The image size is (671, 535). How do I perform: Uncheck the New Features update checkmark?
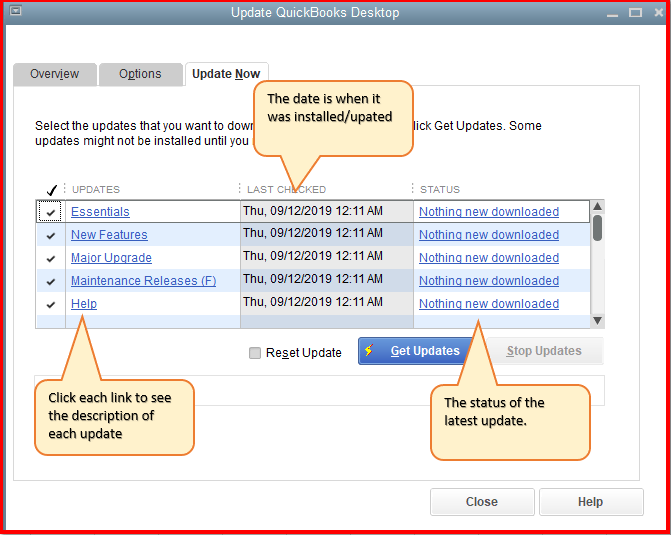(51, 235)
